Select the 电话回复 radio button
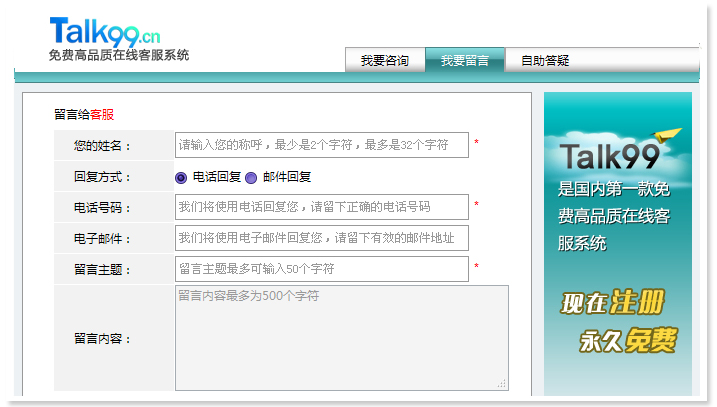 tap(181, 177)
